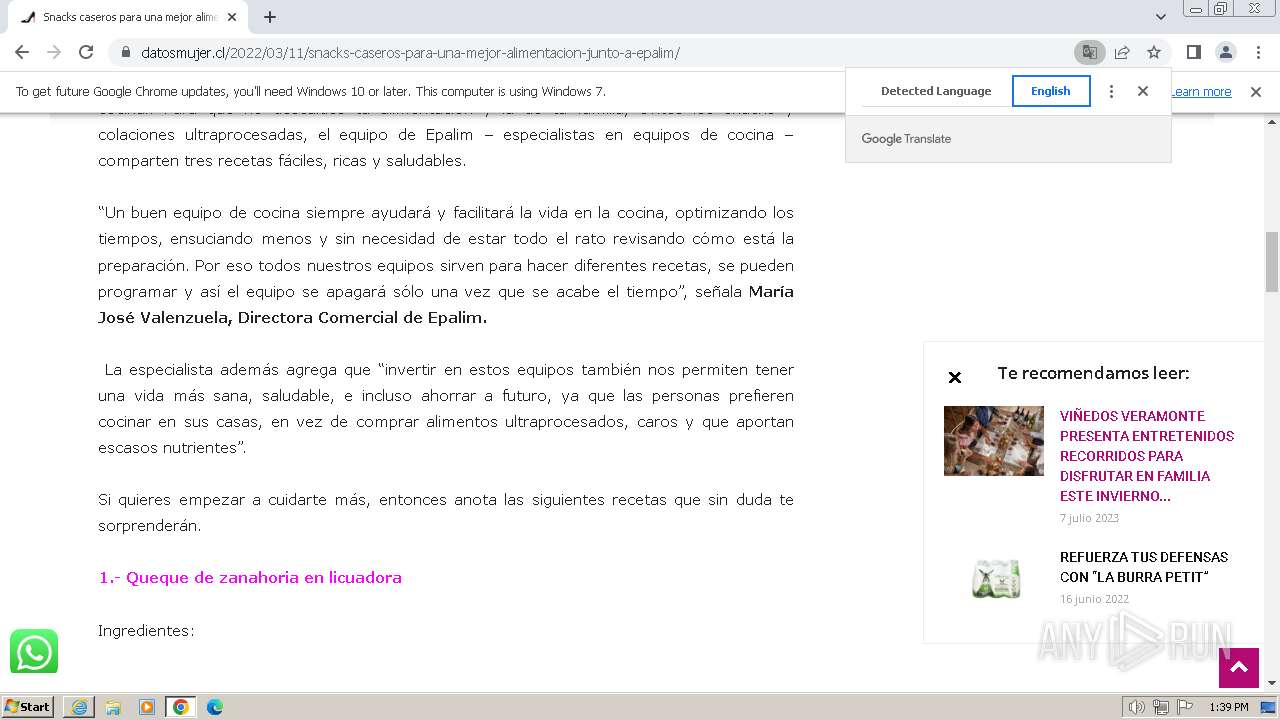This screenshot has width=1280, height=720.
Task: Click the Google Translate label
Action: (x=906, y=139)
